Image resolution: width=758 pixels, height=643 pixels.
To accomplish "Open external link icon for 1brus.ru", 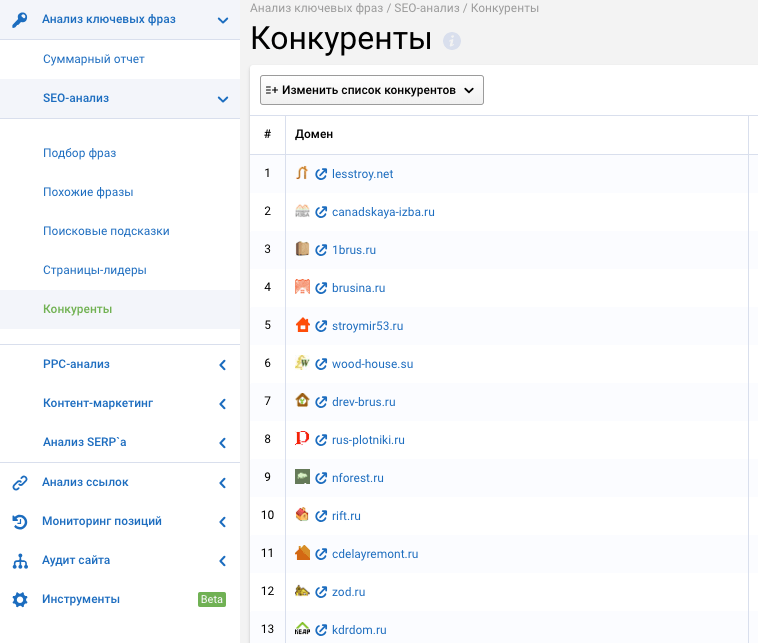I will (321, 250).
